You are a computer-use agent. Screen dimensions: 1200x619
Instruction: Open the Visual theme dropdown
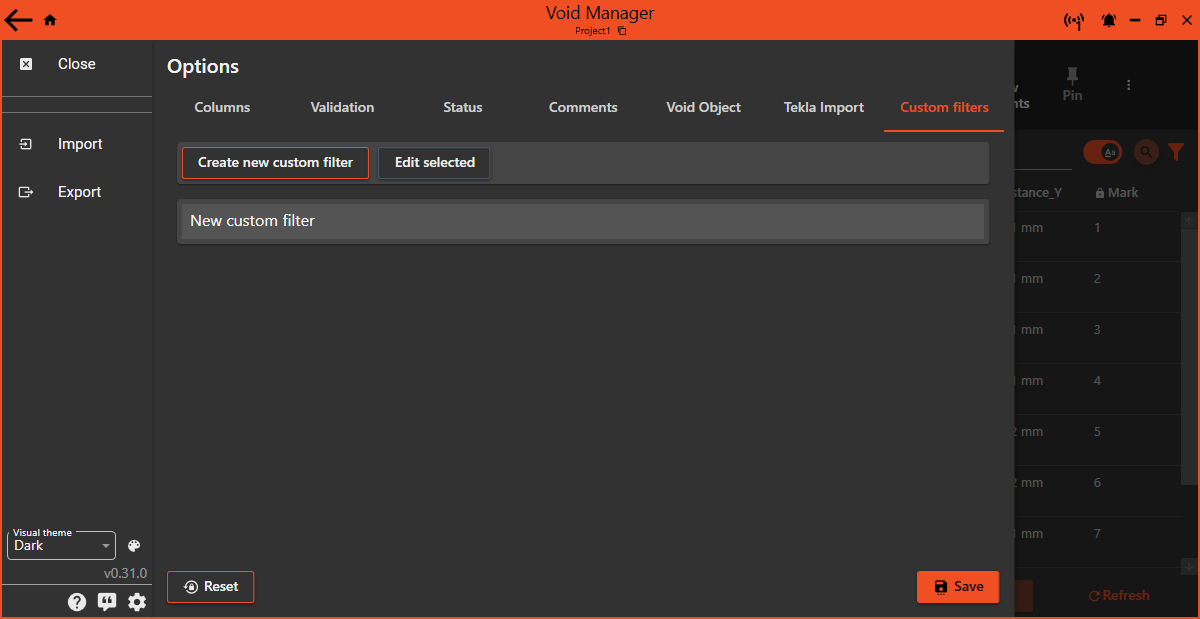61,545
